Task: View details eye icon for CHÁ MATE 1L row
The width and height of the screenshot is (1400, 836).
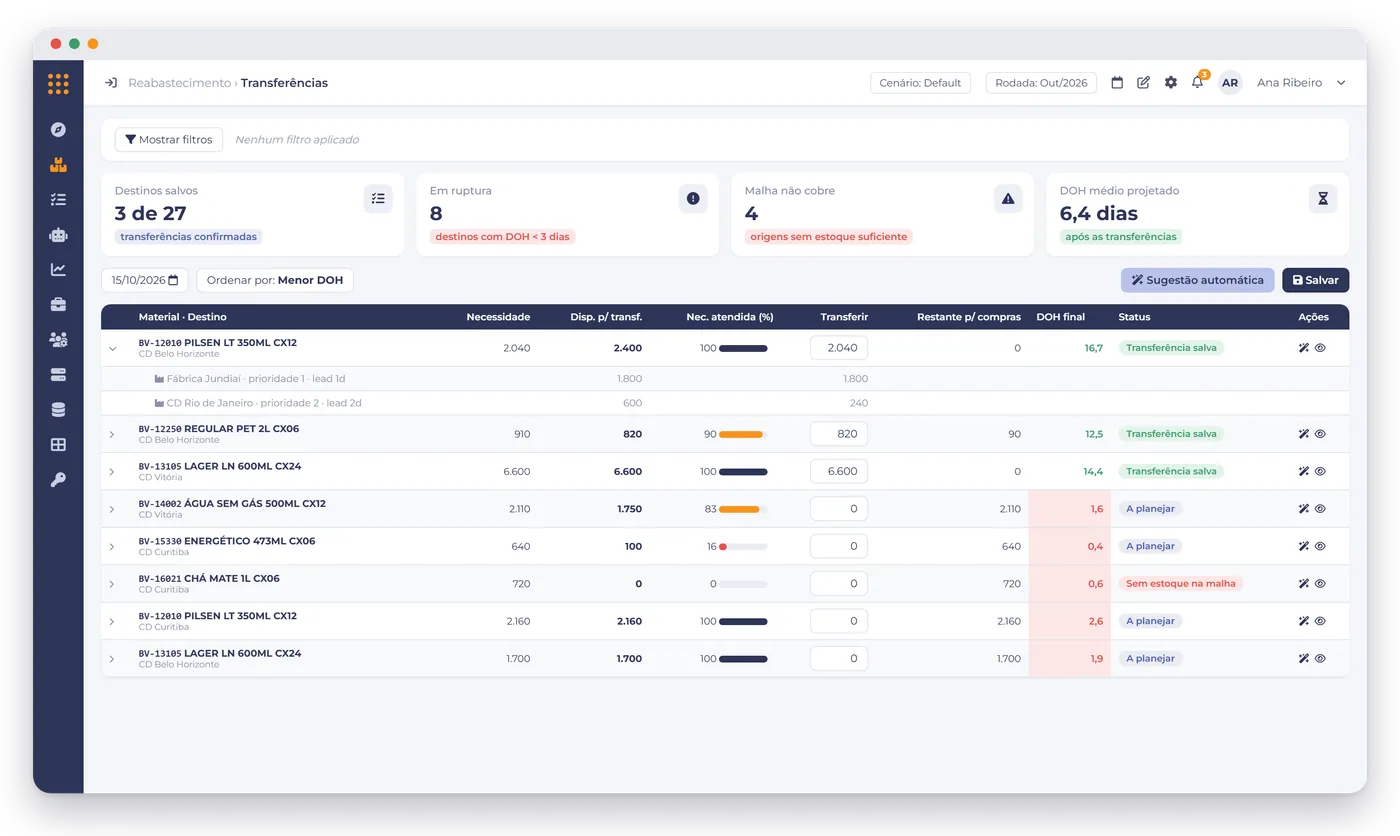Action: (1320, 584)
